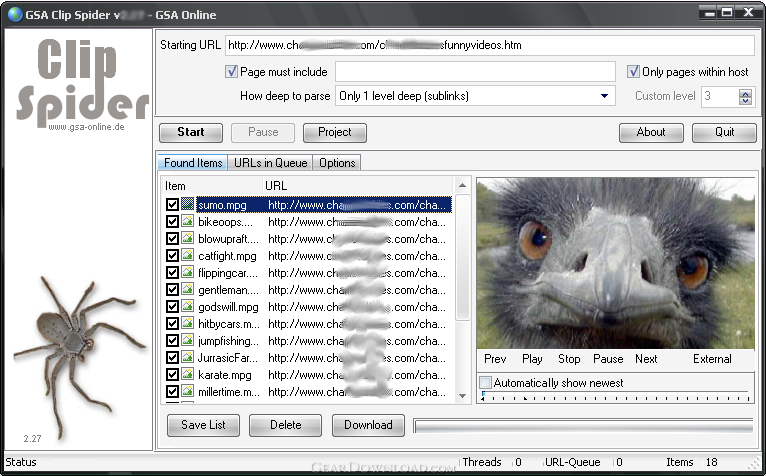Image resolution: width=766 pixels, height=476 pixels.
Task: Click the Download button
Action: point(368,425)
